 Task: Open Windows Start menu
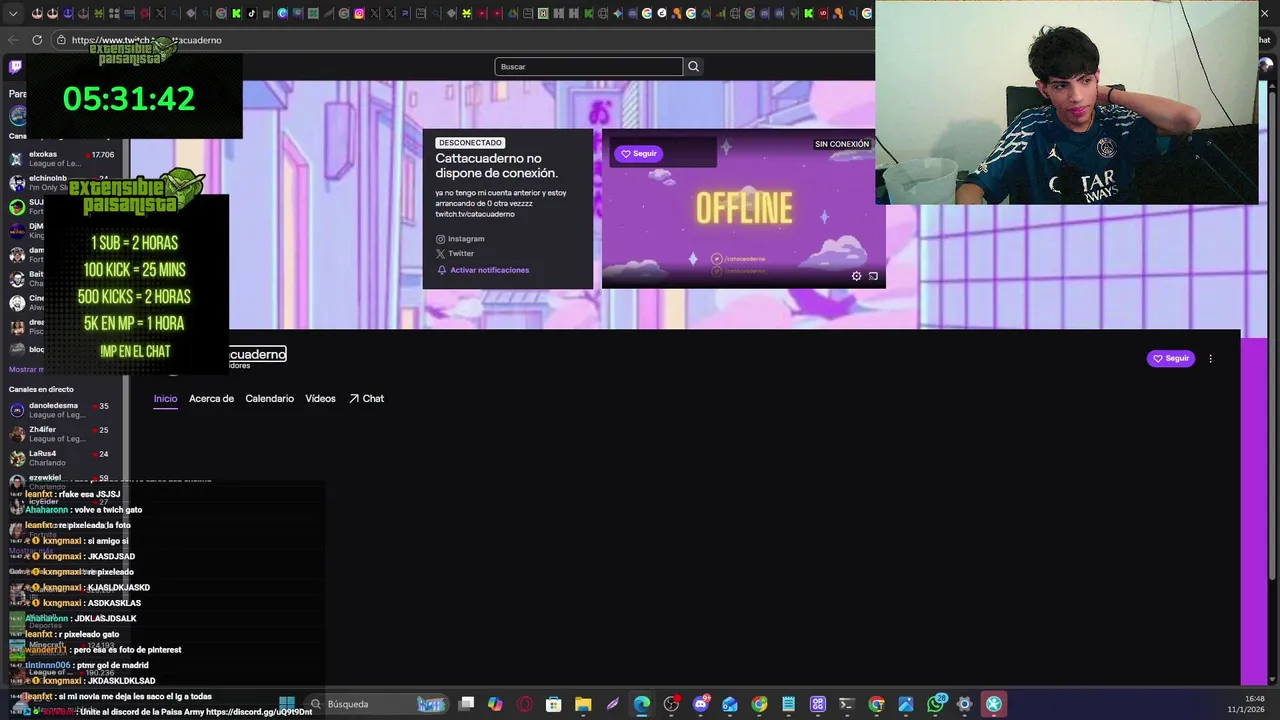287,704
